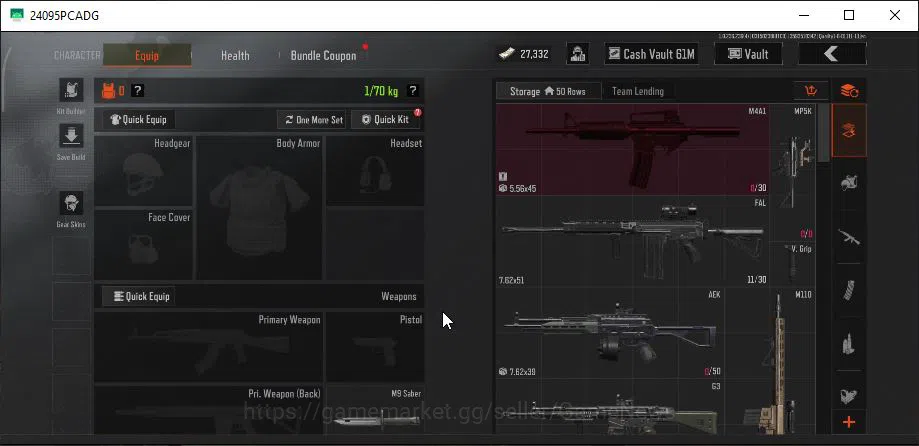Select the empty Body Armor slot
The image size is (919, 446).
[259, 208]
